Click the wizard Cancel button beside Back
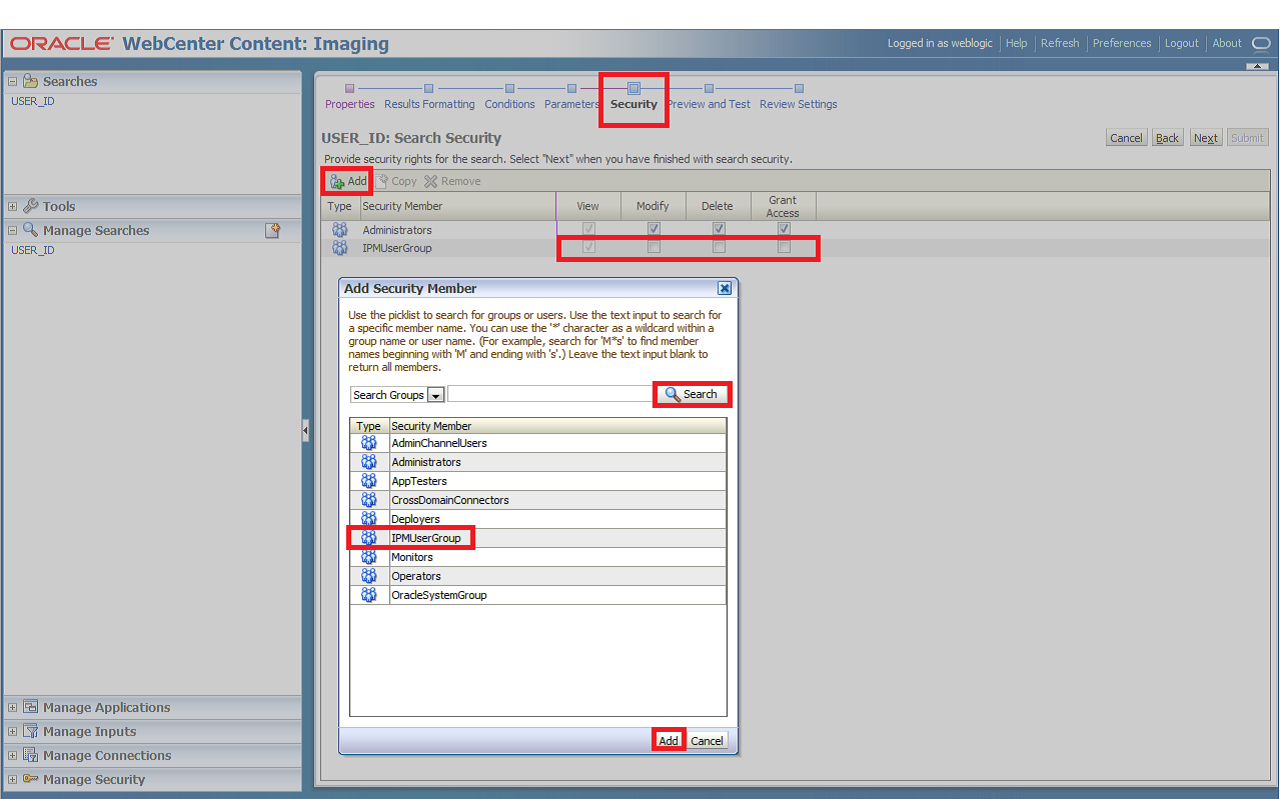1280x799 pixels. (1126, 138)
